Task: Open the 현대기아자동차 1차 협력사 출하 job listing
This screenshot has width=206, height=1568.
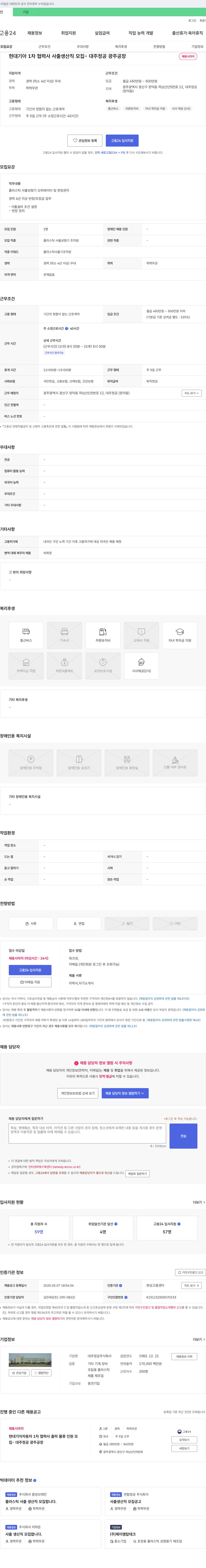Action: pyautogui.click(x=43, y=1439)
